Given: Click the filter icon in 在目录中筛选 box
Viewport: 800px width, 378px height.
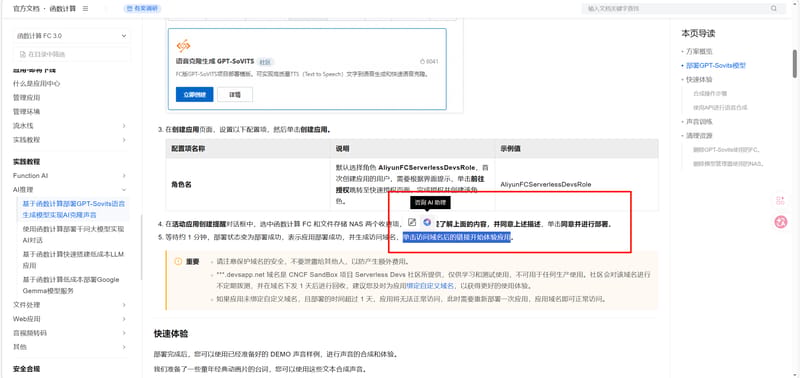Looking at the screenshot, I should click(22, 54).
